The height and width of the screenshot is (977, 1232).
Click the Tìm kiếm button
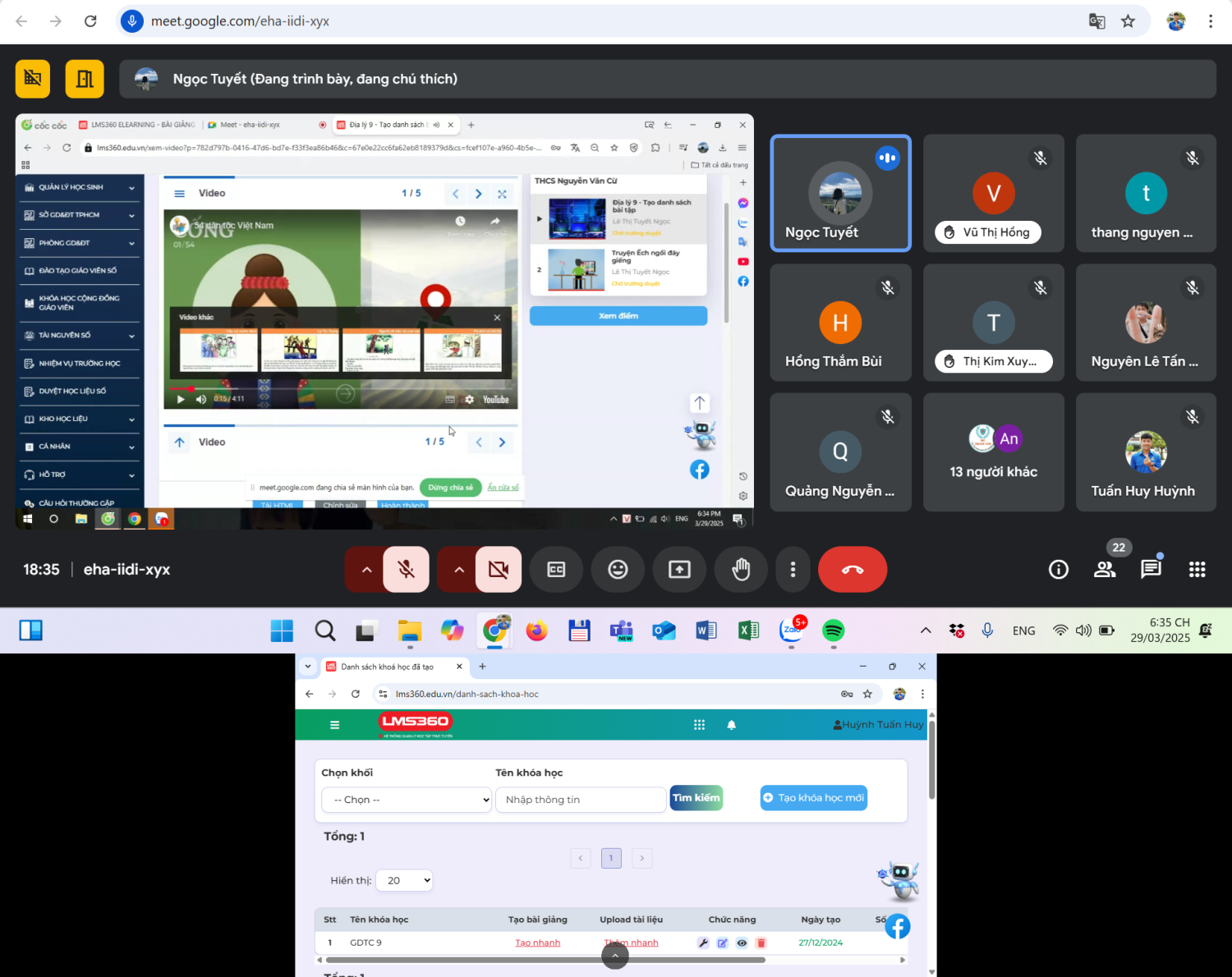(696, 798)
